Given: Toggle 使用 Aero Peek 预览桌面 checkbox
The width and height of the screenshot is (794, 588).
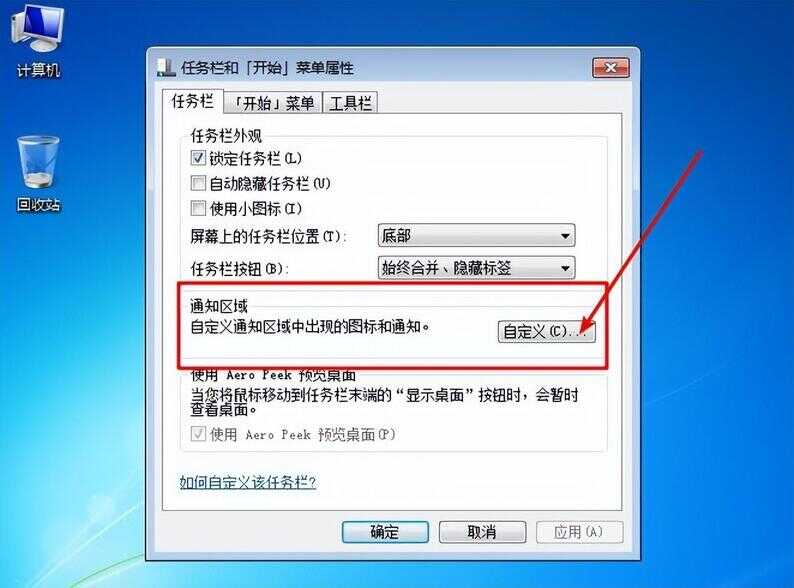Looking at the screenshot, I should pos(198,434).
